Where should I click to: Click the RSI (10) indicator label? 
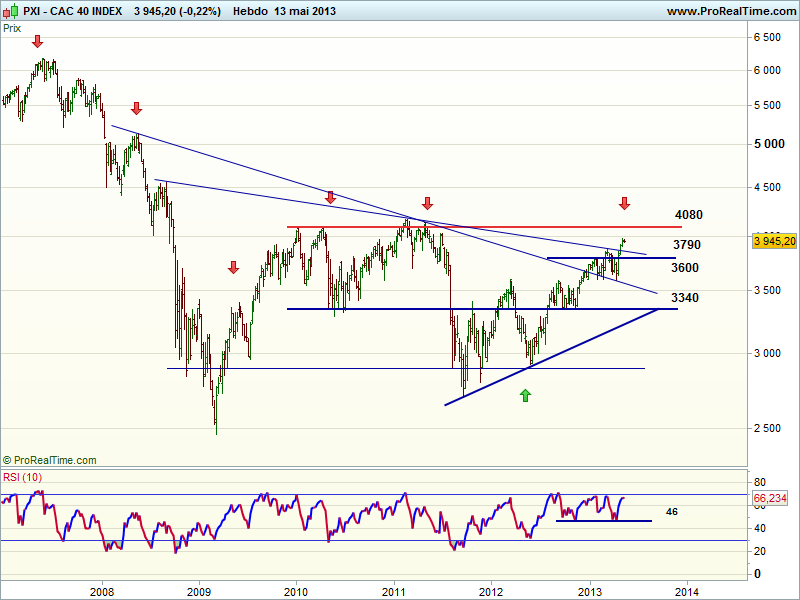[23, 477]
